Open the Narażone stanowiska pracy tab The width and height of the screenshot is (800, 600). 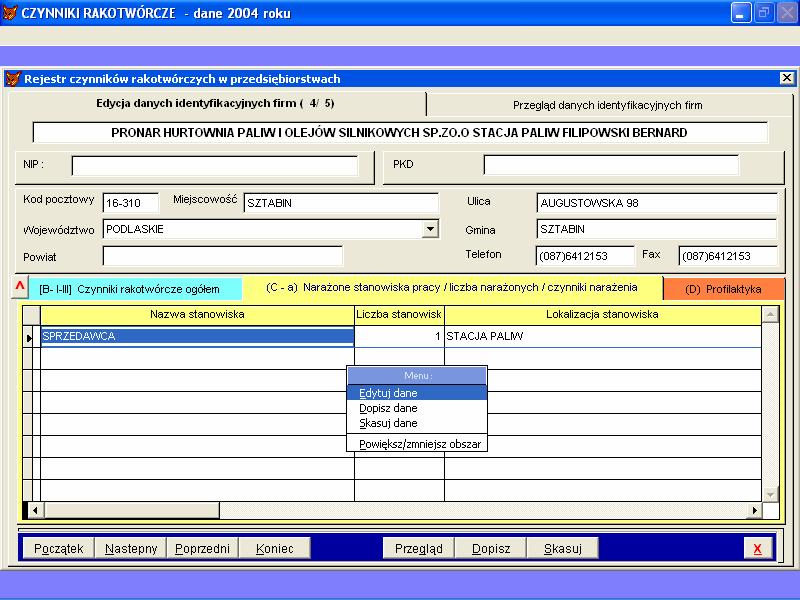tap(452, 288)
